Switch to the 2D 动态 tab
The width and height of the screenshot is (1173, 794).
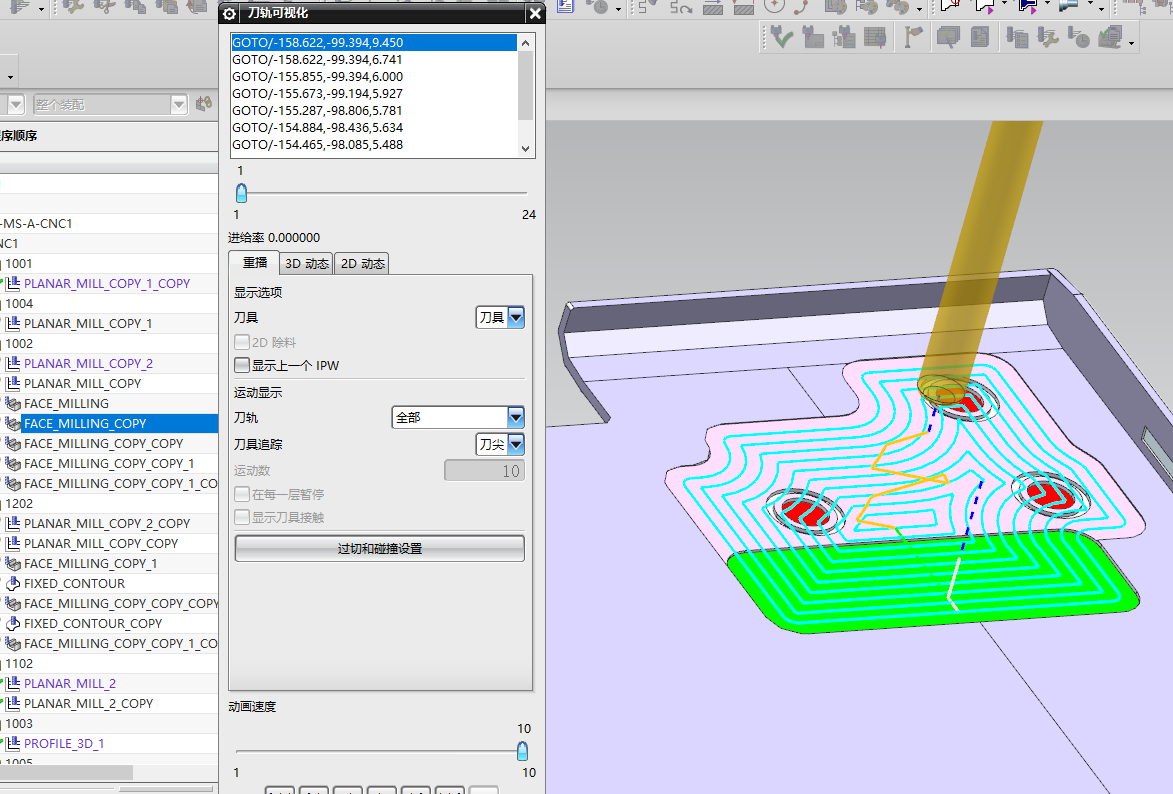[x=361, y=264]
